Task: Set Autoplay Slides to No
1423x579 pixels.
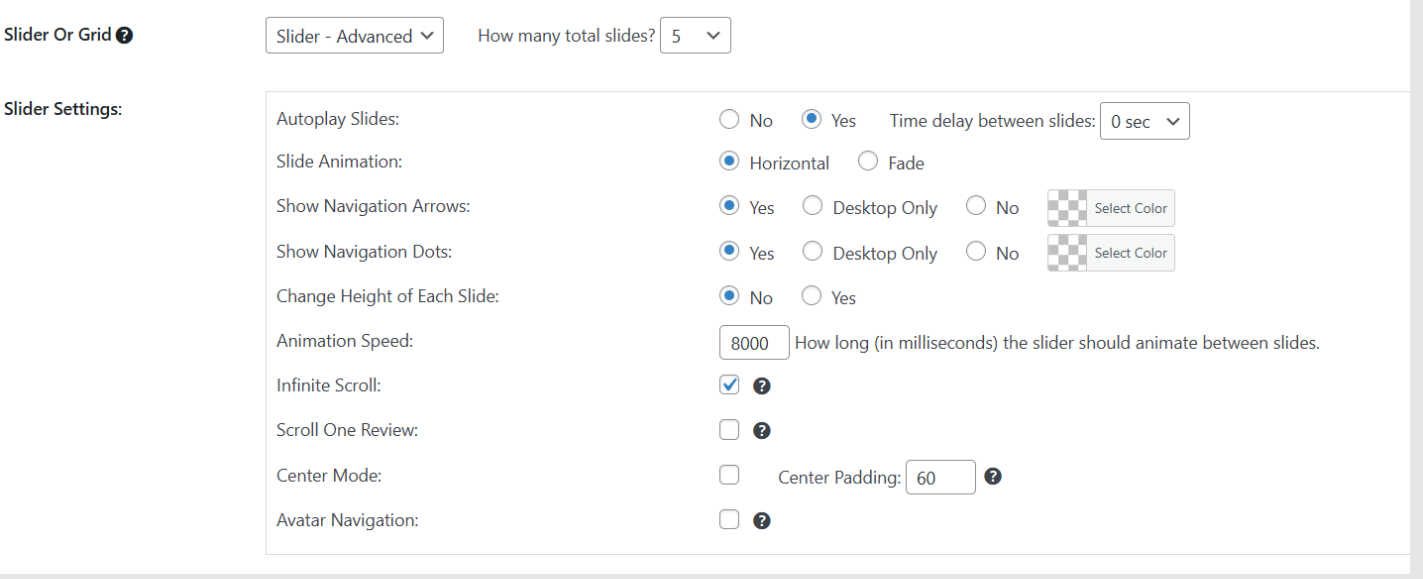Action: pos(729,120)
